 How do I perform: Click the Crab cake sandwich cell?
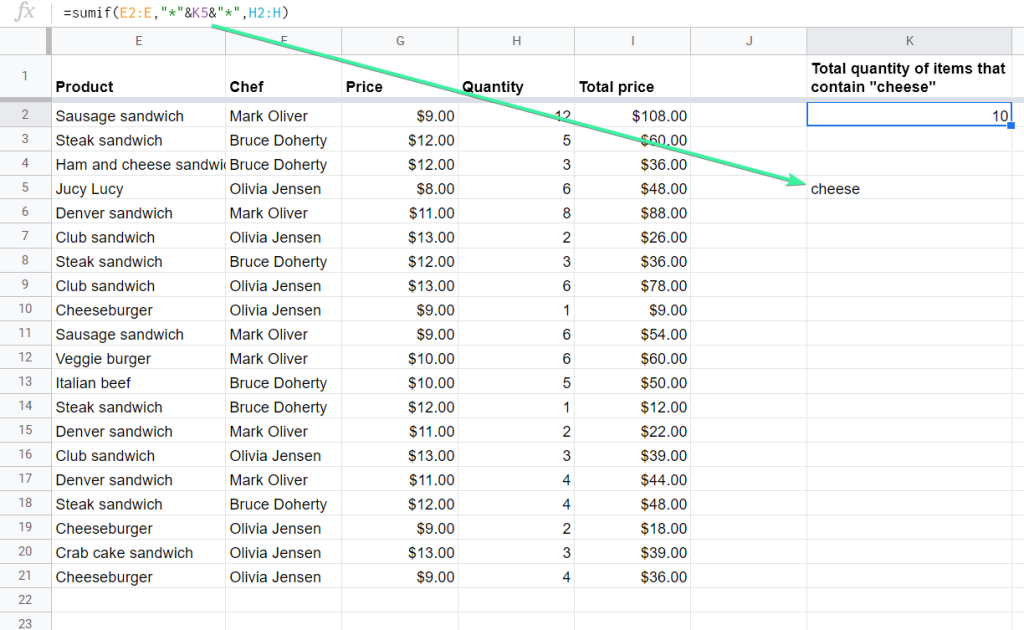[138, 552]
